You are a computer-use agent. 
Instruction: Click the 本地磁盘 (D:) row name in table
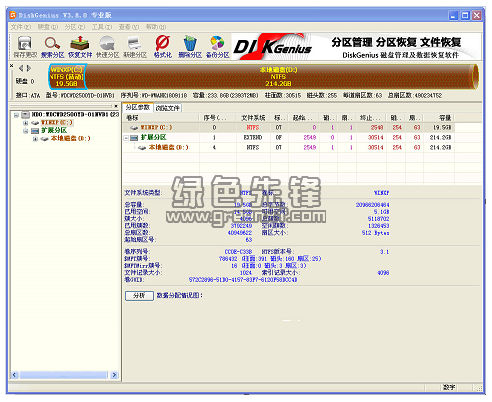click(168, 148)
